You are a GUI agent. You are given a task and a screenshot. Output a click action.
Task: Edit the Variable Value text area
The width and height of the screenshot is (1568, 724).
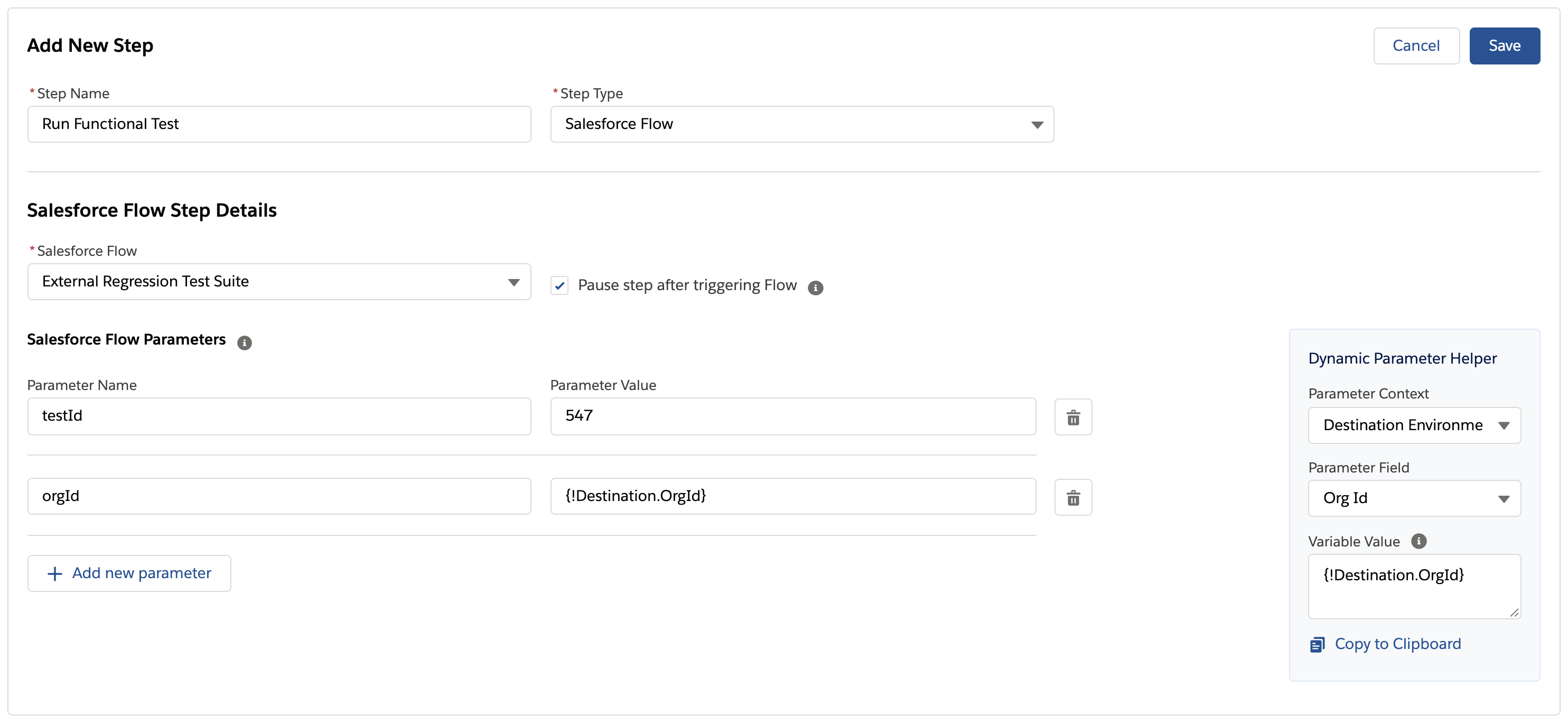(1414, 586)
